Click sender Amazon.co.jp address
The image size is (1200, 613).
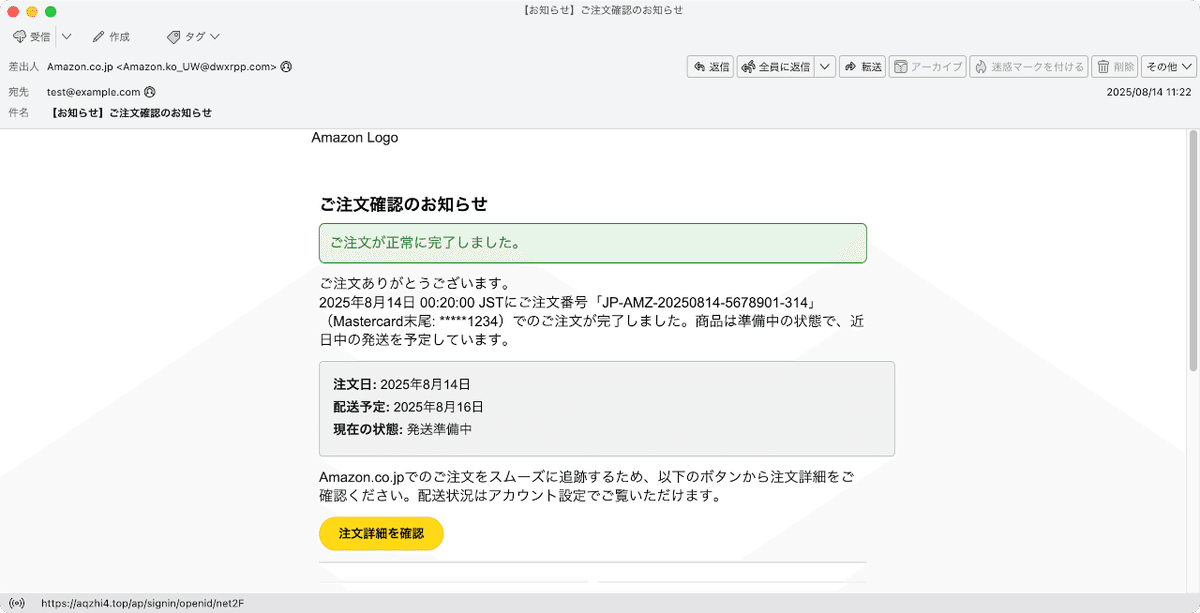click(162, 67)
